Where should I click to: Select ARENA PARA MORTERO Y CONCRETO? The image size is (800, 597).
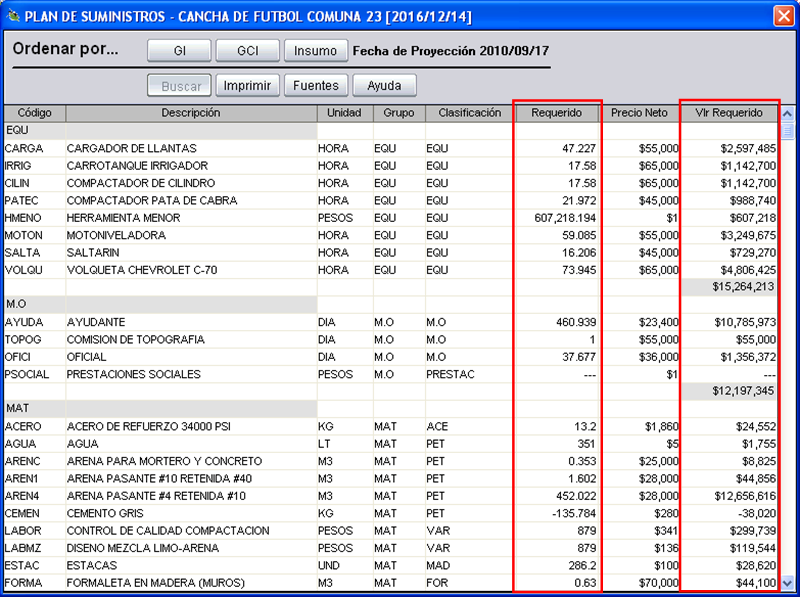(164, 461)
